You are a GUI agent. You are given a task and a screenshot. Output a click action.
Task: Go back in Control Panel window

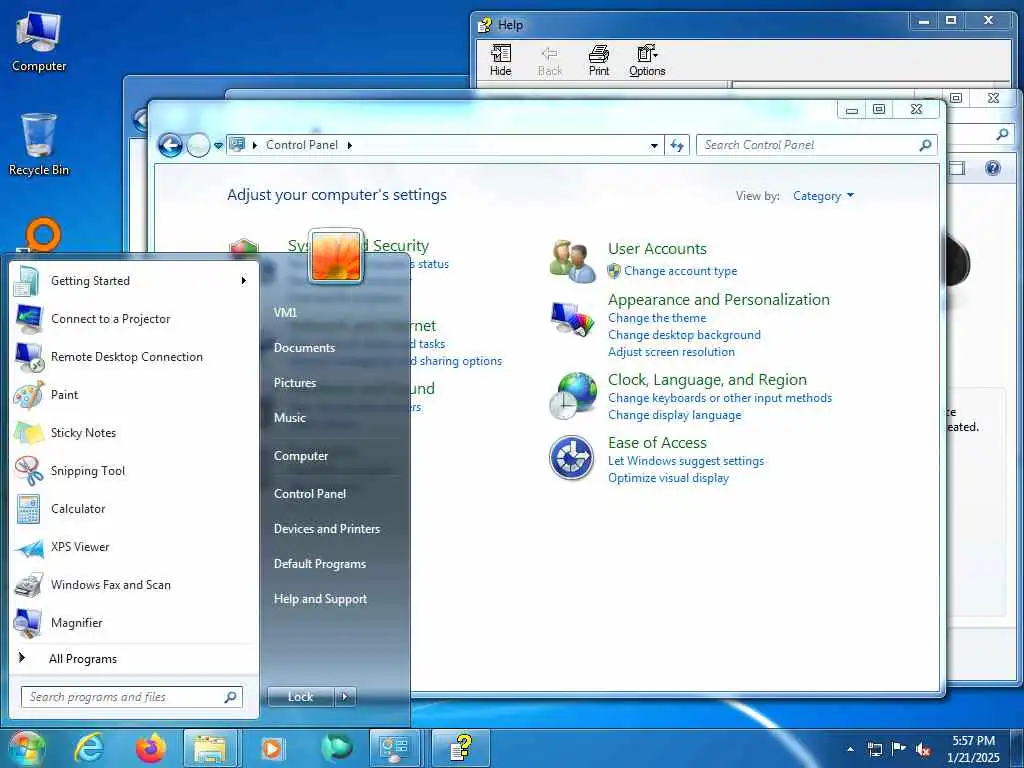pos(170,145)
